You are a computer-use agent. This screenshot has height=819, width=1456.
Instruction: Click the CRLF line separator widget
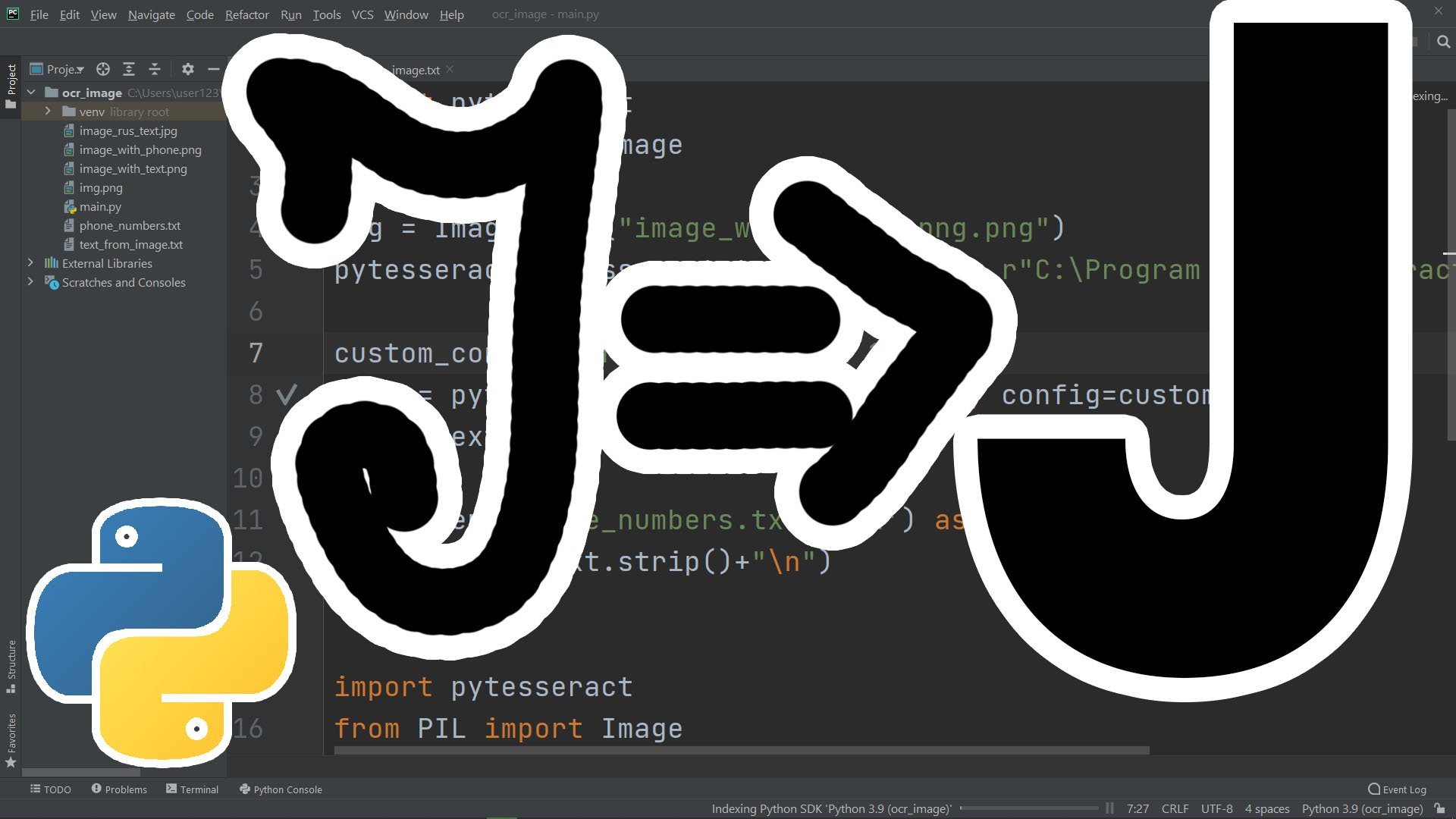tap(1175, 808)
